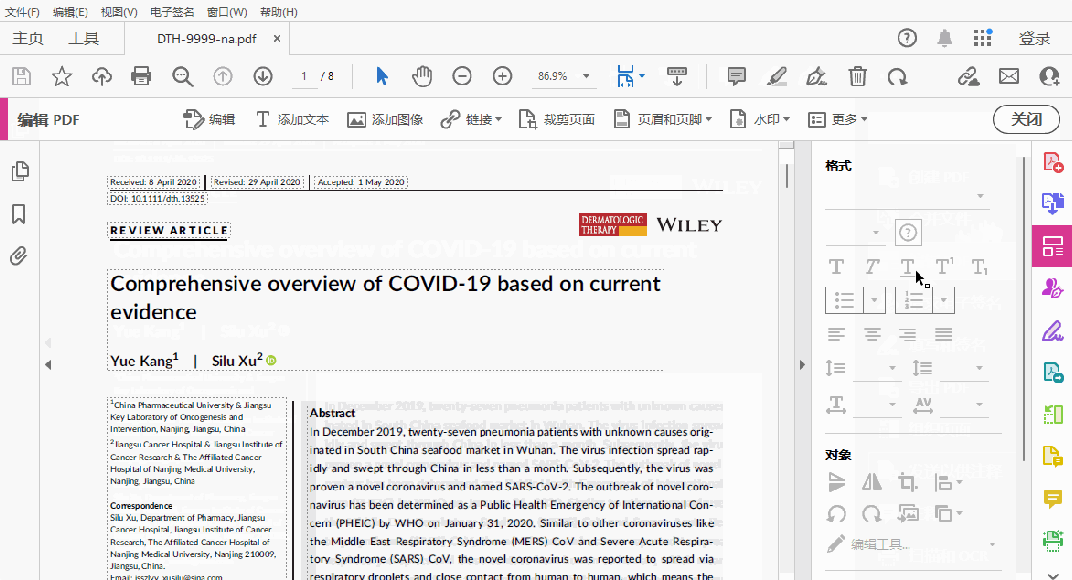Open the 窗口(W) menu
The height and width of the screenshot is (580, 1072).
227,12
